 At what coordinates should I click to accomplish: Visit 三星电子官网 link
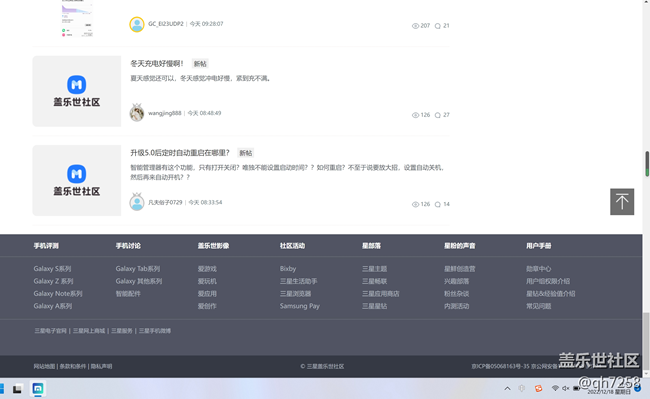[50, 331]
